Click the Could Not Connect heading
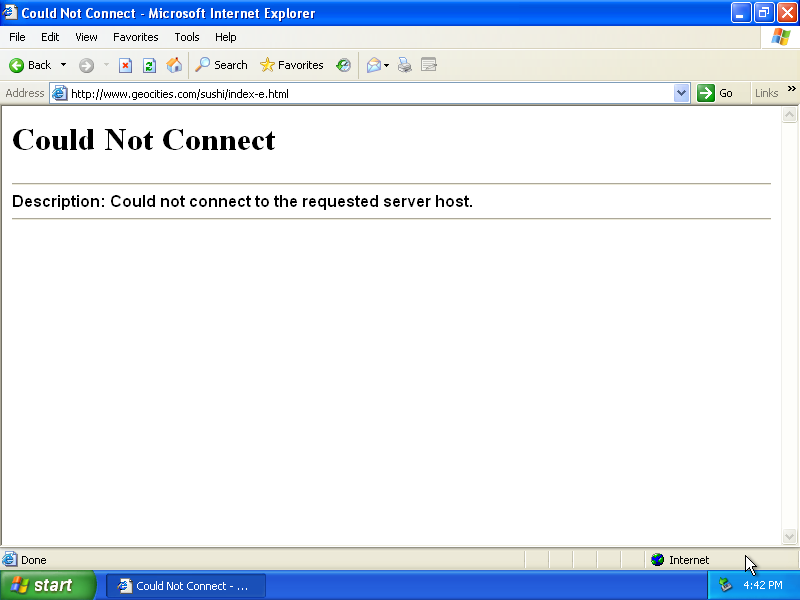The image size is (800, 600). (x=144, y=139)
